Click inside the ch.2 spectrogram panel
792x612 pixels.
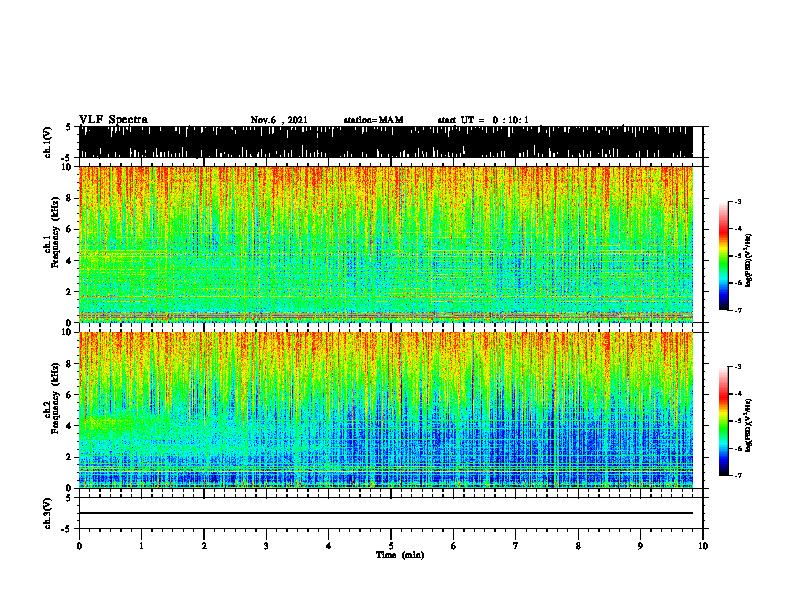pyautogui.click(x=386, y=410)
